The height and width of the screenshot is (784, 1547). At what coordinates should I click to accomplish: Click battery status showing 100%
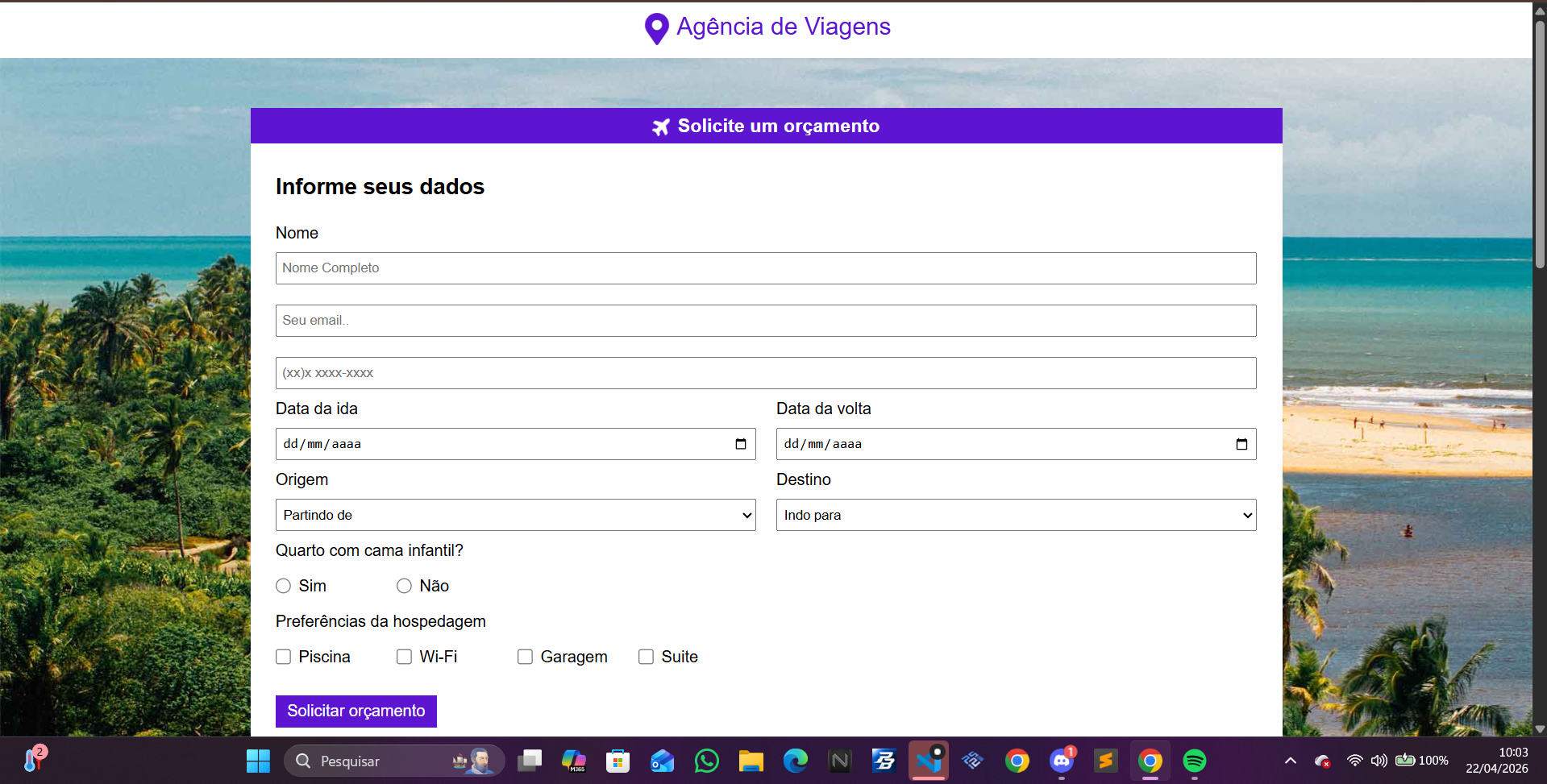coord(1422,761)
